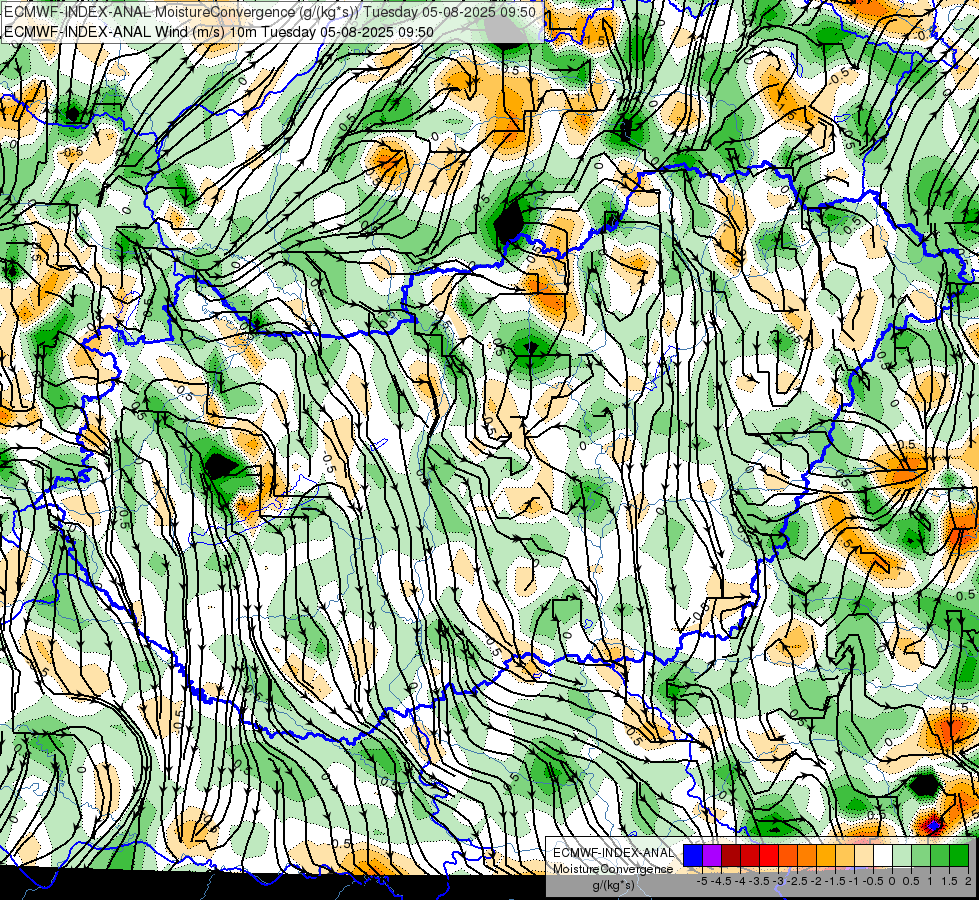Pick the orange swatch between -2.5 and -2
Image resolution: width=979 pixels, height=900 pixels.
coord(807,855)
